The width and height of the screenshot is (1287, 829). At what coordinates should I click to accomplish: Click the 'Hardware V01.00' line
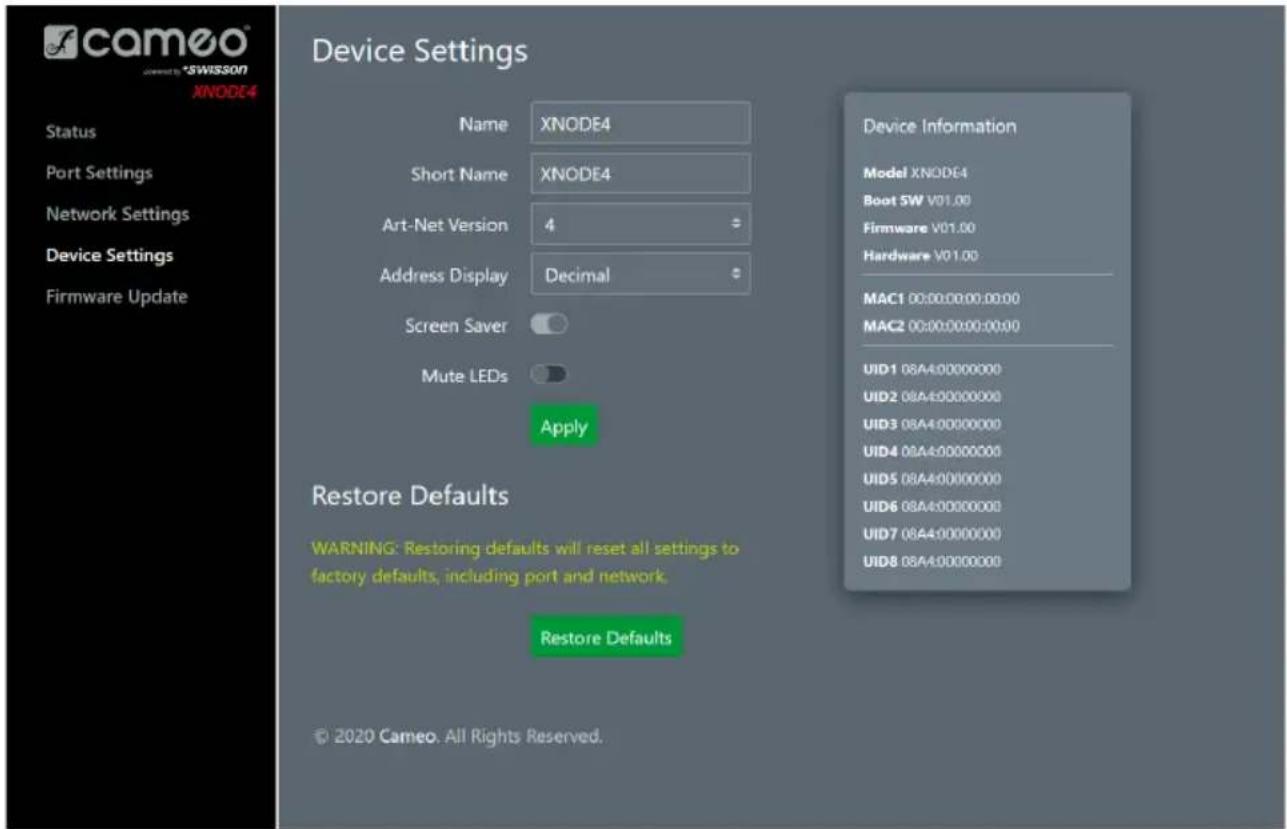(921, 256)
